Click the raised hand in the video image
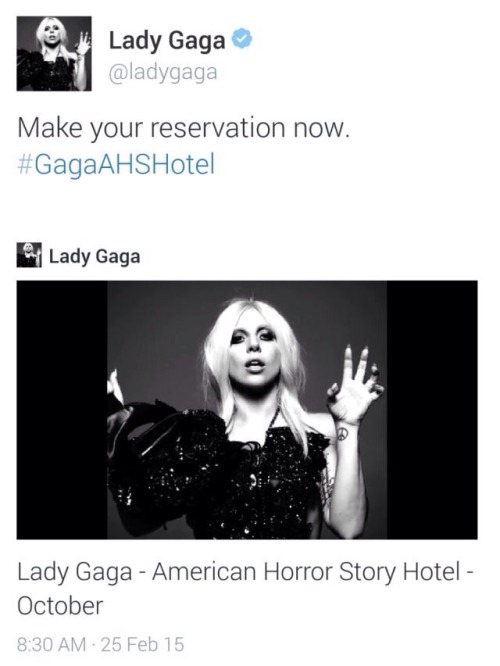 355,385
